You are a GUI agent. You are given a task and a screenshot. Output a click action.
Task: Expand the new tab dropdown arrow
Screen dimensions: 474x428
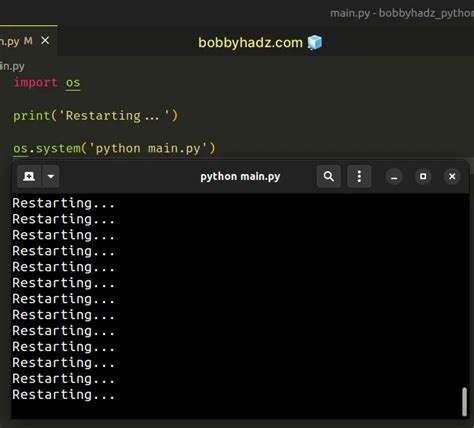pos(51,176)
